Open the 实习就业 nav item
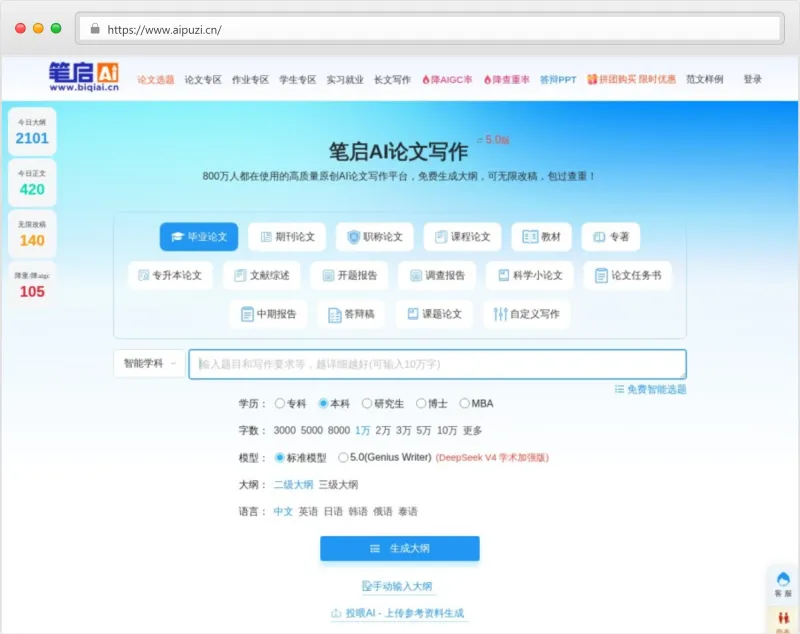Viewport: 800px width, 634px height. point(345,80)
